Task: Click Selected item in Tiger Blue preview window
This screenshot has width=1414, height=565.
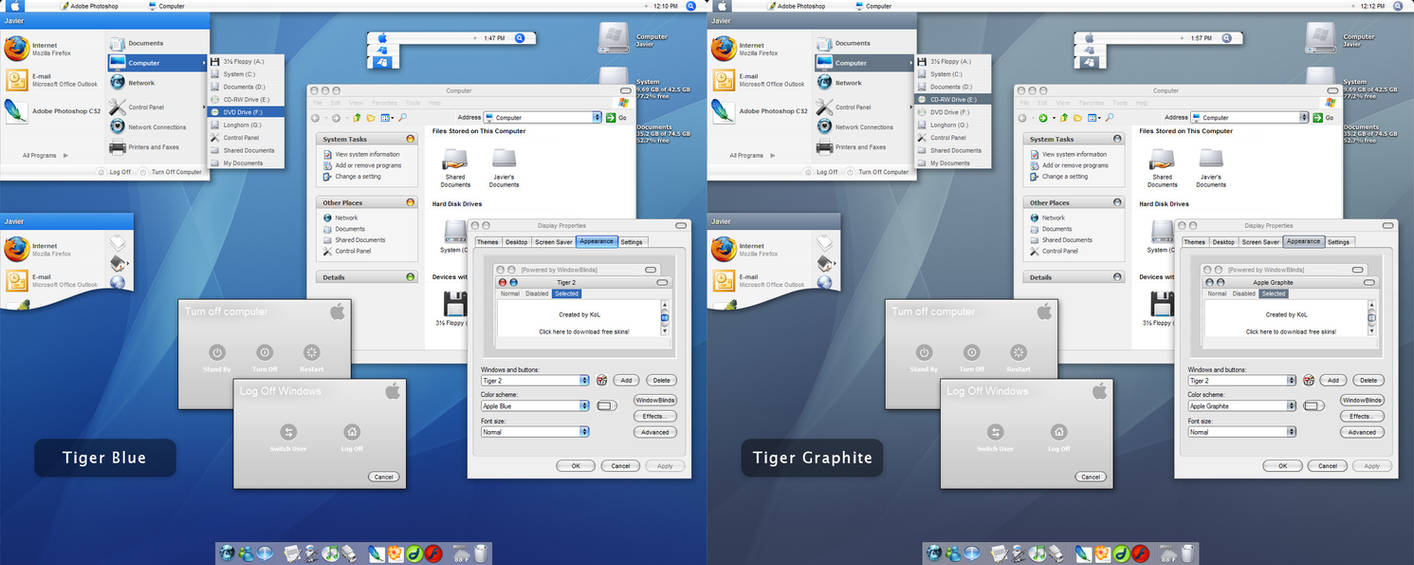Action: click(566, 294)
